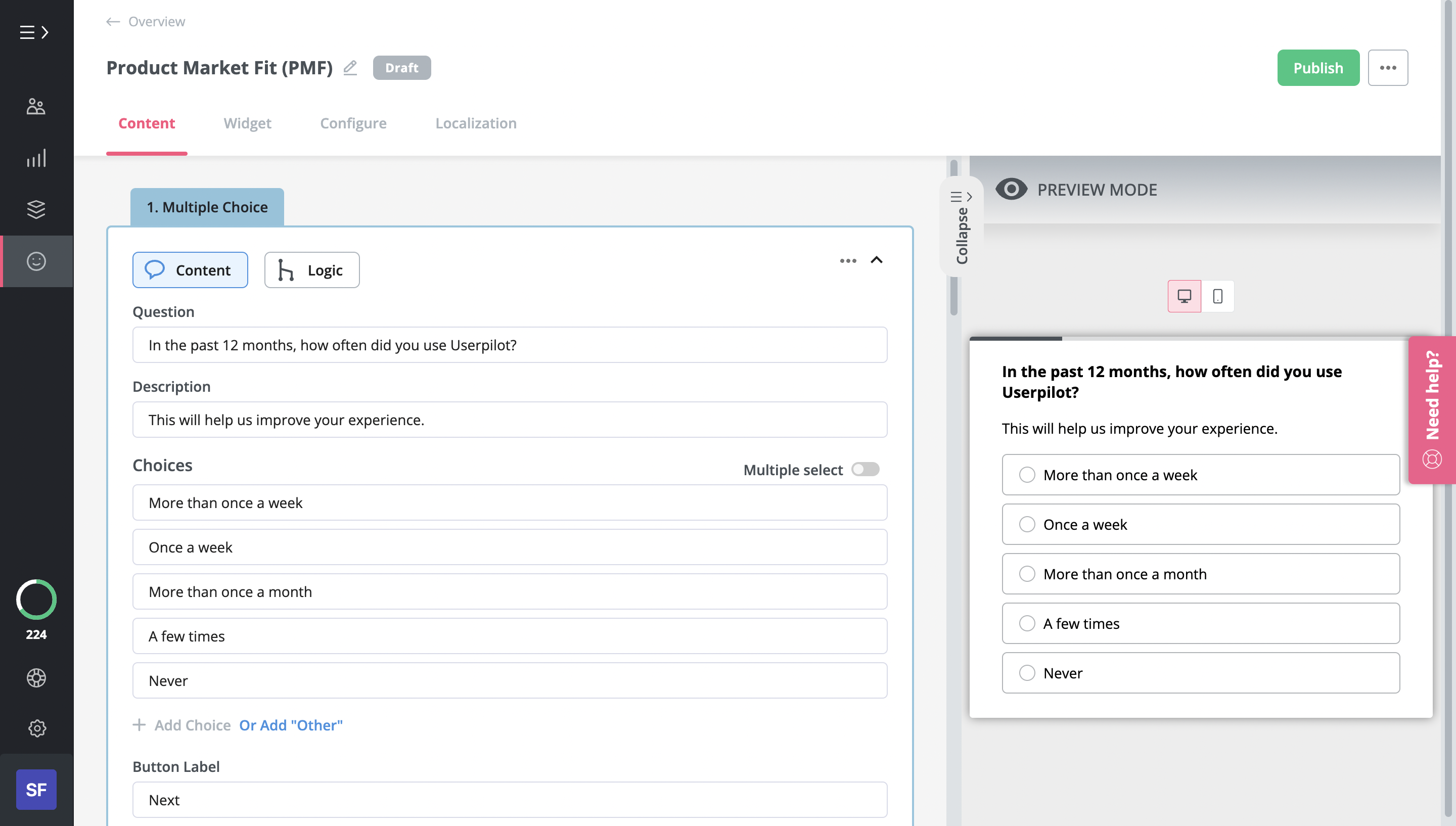Expand the left navigation sidebar
This screenshot has width=1456, height=826.
coord(34,32)
